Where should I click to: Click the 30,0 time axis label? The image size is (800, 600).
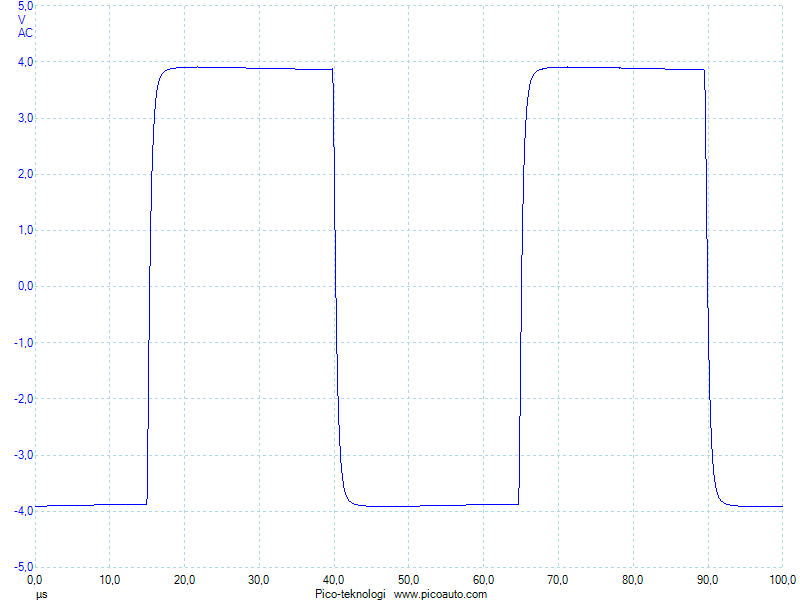coord(259,580)
